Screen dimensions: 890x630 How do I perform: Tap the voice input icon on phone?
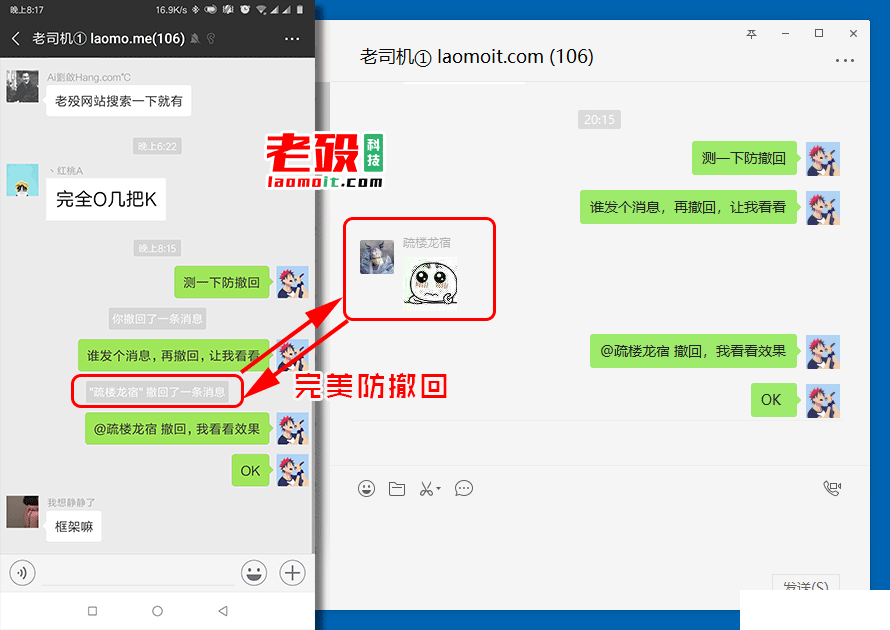pos(22,573)
